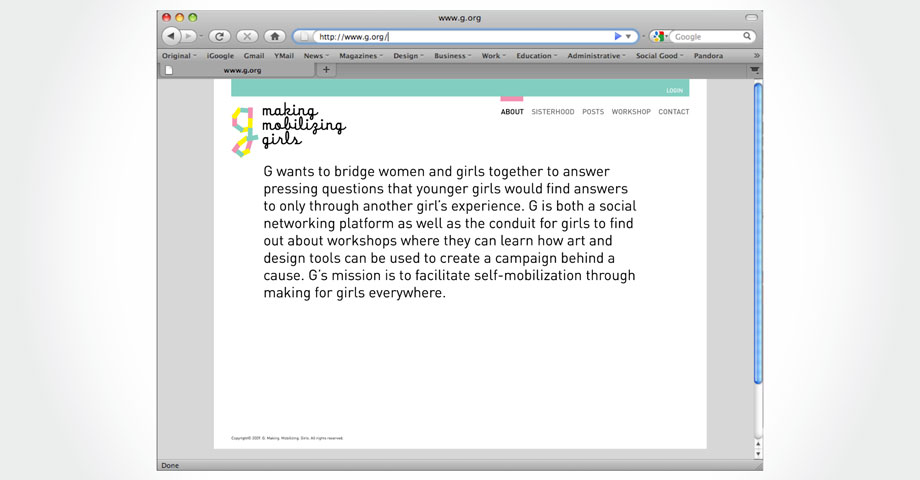Click the copyright footer text
Image resolution: width=920 pixels, height=480 pixels.
287,438
